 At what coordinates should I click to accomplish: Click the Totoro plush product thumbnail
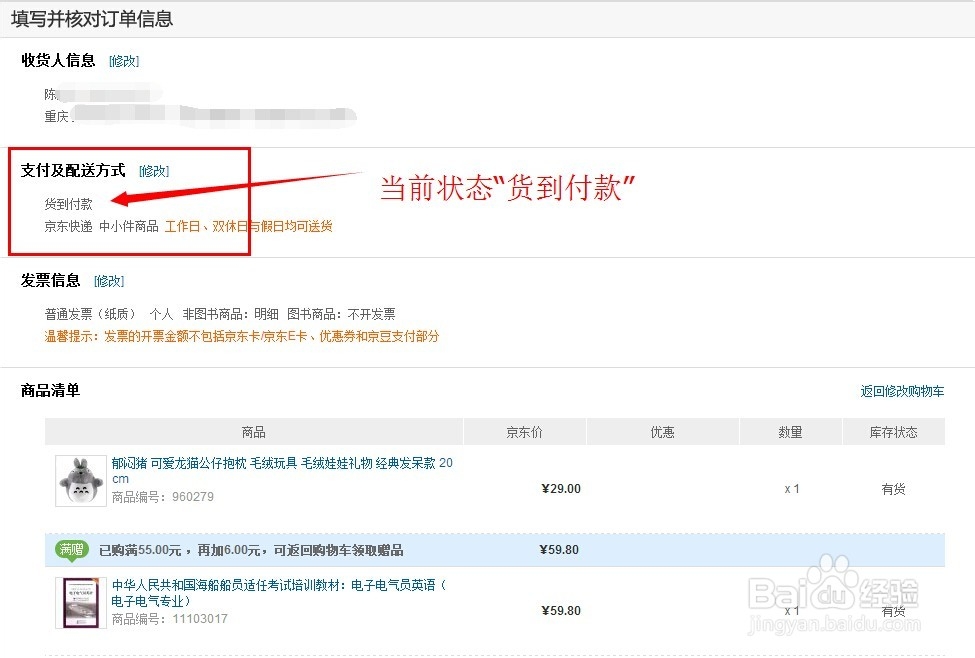80,481
